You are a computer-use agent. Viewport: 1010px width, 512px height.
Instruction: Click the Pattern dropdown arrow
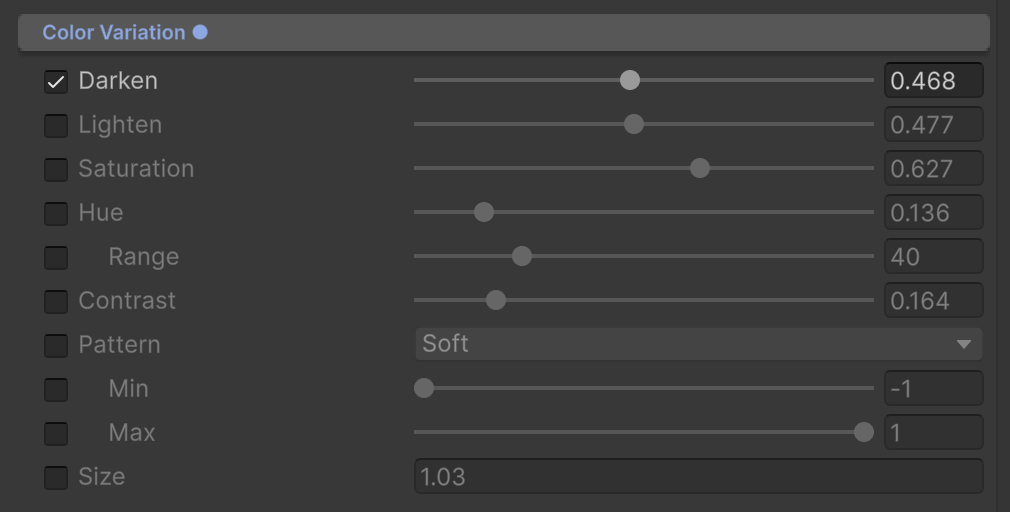[x=964, y=345]
